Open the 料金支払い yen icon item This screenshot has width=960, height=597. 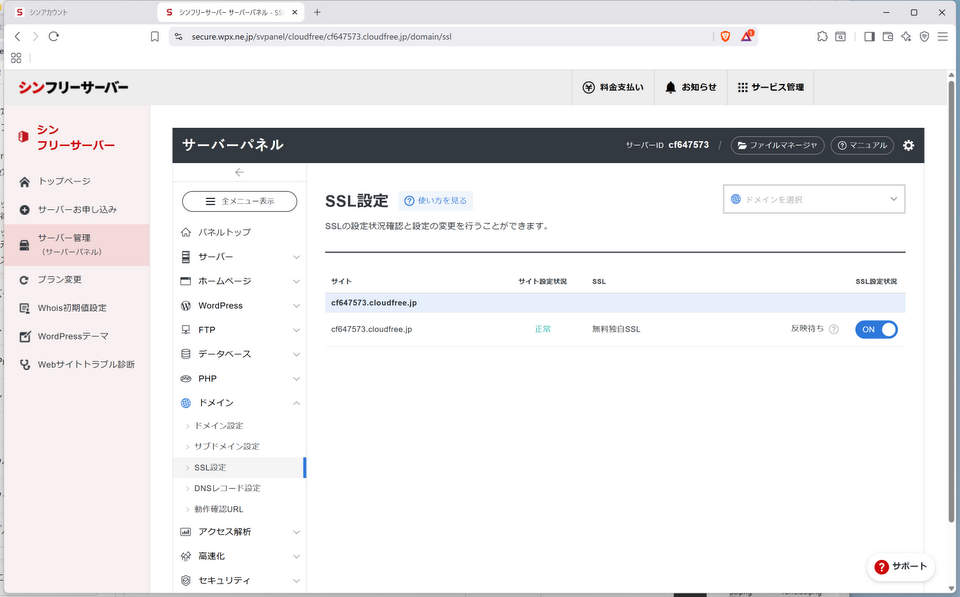click(x=613, y=87)
